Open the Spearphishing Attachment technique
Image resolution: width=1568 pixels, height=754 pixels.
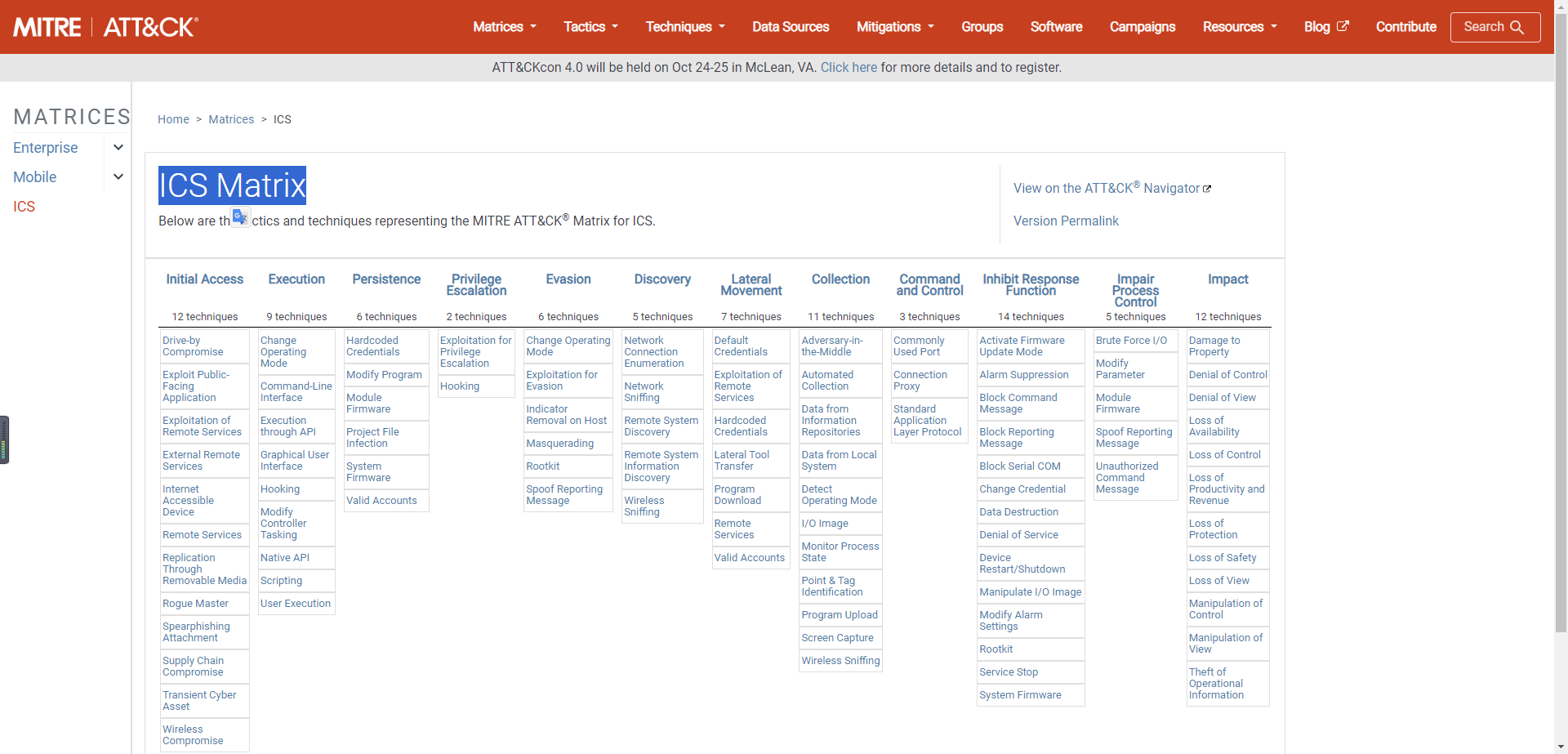point(196,632)
